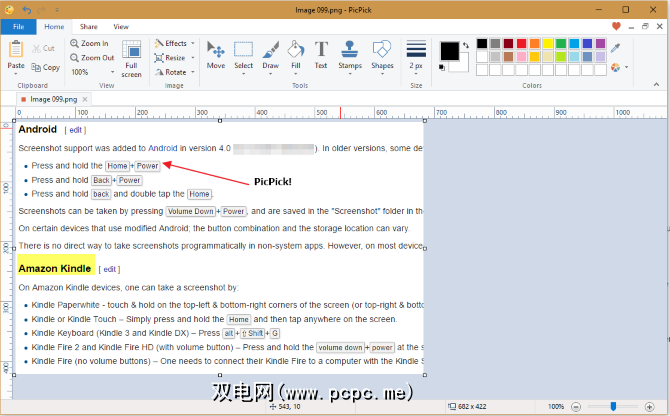Reset to default black and white colors
The height and width of the screenshot is (416, 670).
[442, 67]
